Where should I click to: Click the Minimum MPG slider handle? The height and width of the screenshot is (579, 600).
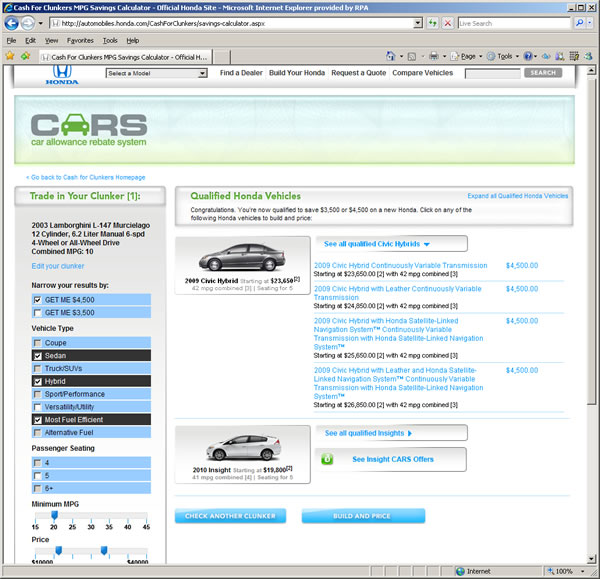54,515
